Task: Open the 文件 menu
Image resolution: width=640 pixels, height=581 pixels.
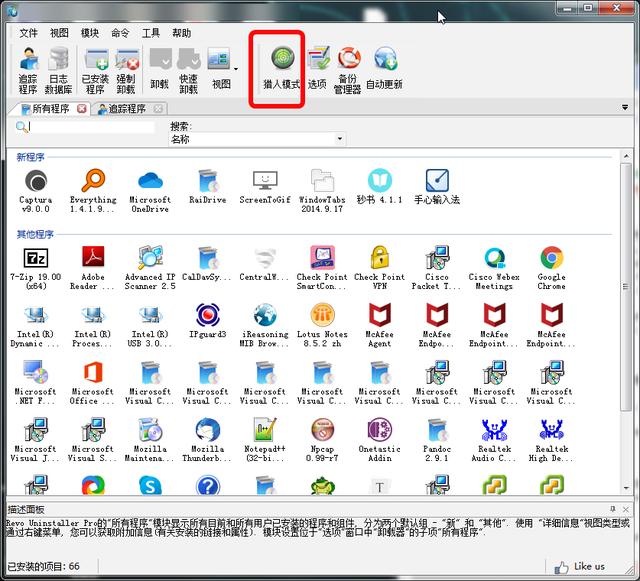Action: click(28, 33)
